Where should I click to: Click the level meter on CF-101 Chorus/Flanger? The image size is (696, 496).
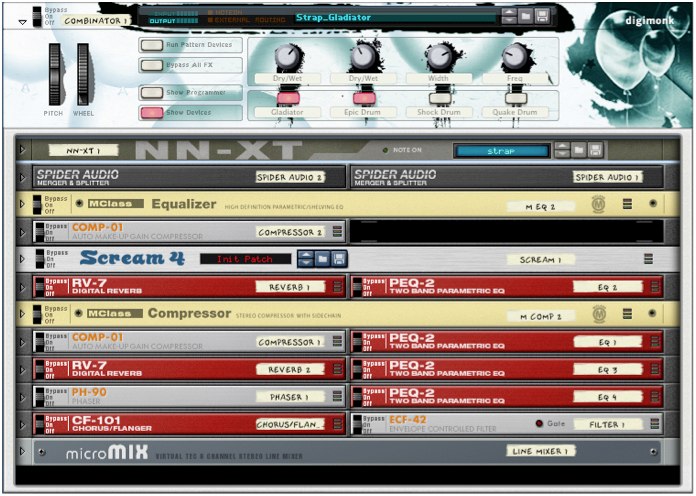click(337, 424)
